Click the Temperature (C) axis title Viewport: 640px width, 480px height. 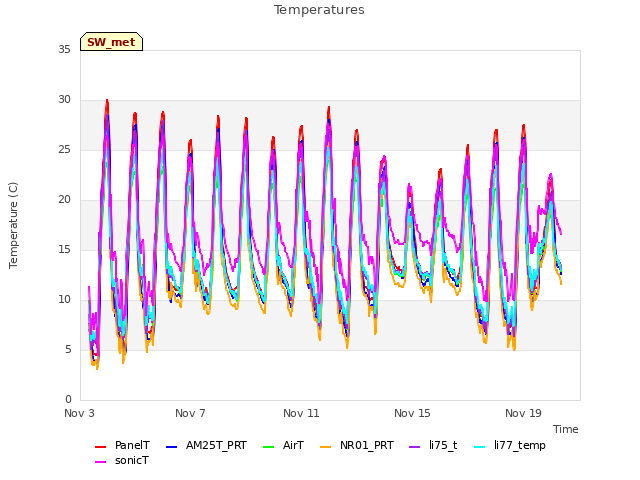coord(13,225)
